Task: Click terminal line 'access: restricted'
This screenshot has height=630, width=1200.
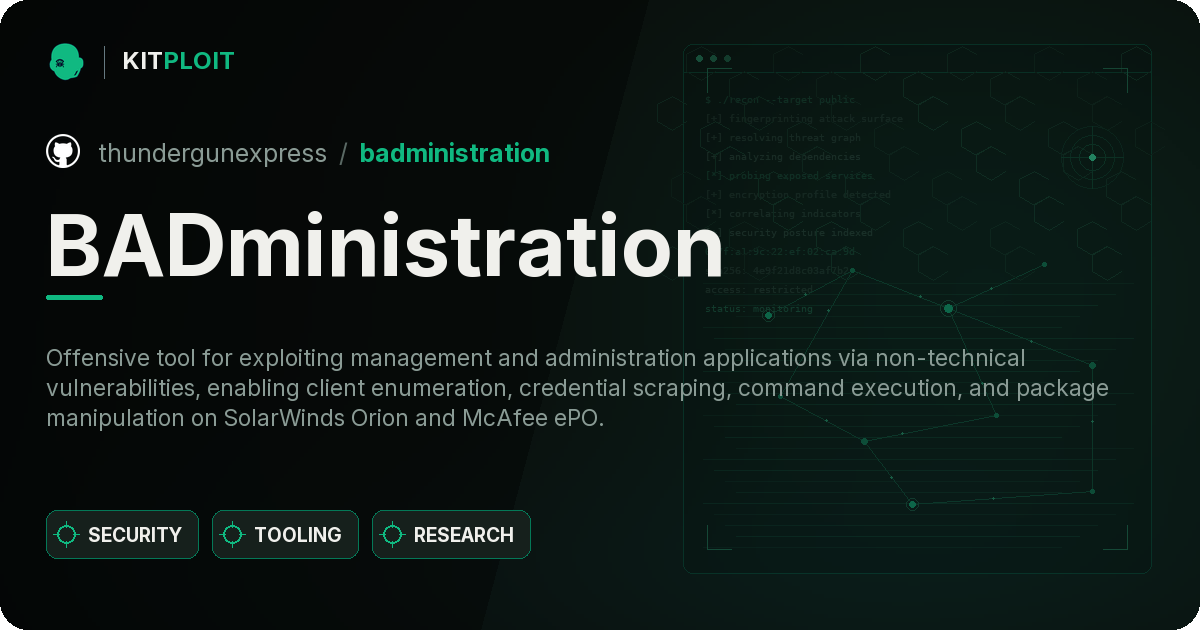Action: coord(759,290)
